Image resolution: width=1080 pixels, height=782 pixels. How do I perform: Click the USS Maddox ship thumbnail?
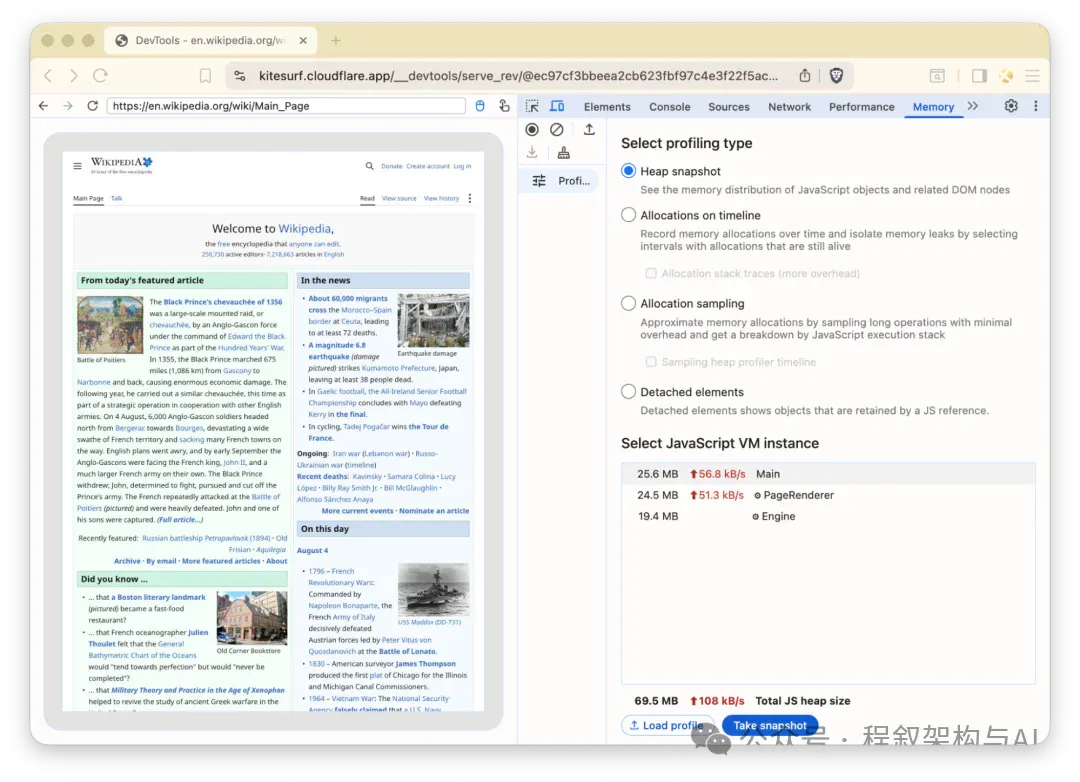(x=433, y=590)
